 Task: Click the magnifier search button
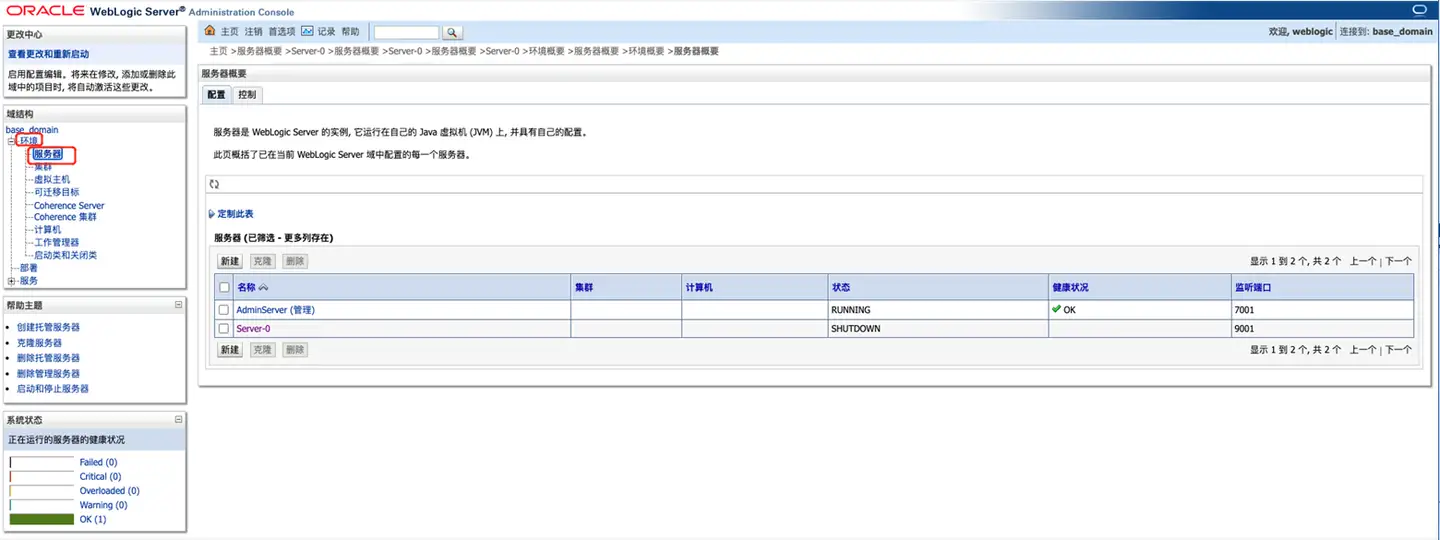click(x=451, y=33)
